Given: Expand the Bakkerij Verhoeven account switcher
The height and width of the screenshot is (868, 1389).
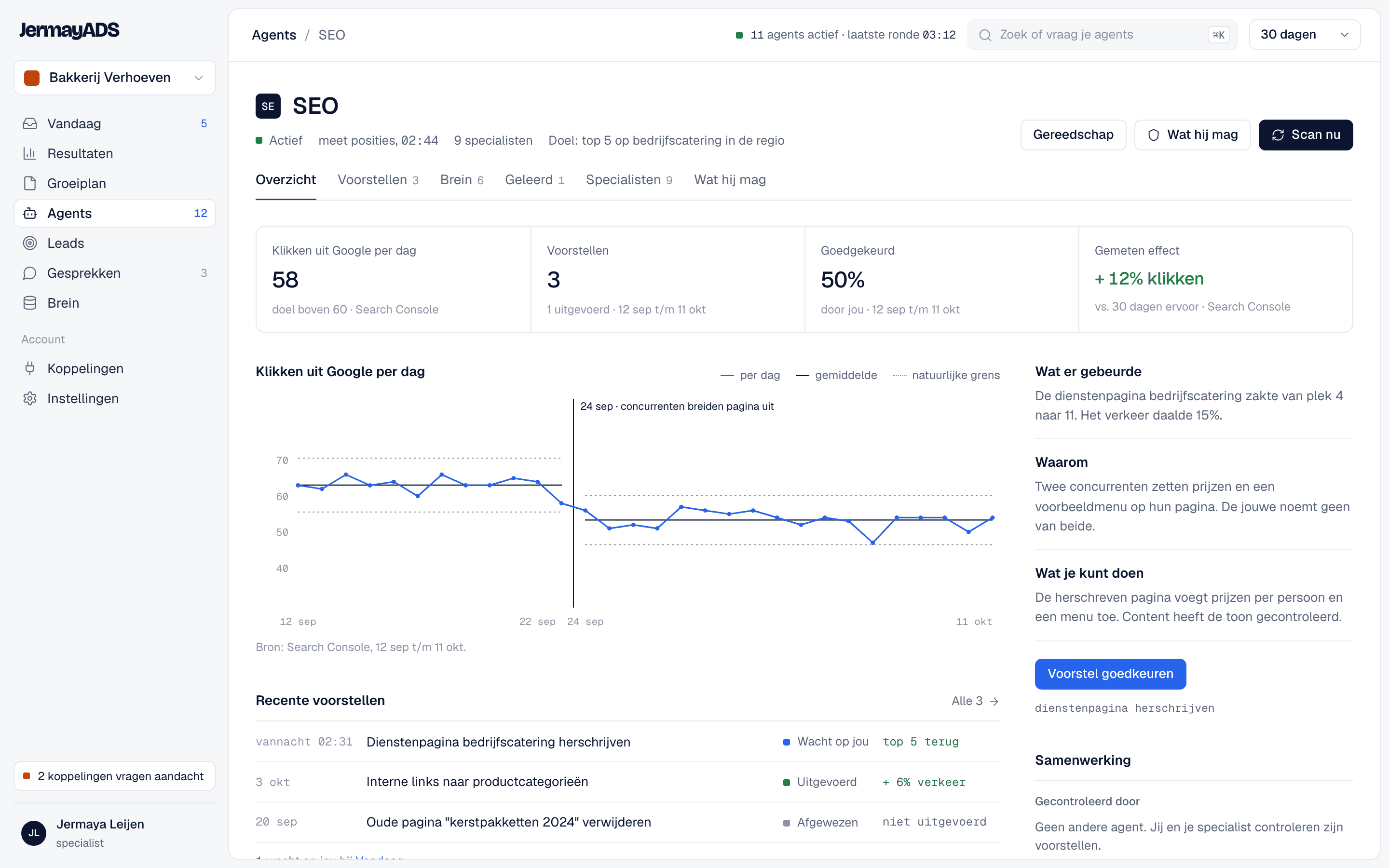Looking at the screenshot, I should (115, 78).
